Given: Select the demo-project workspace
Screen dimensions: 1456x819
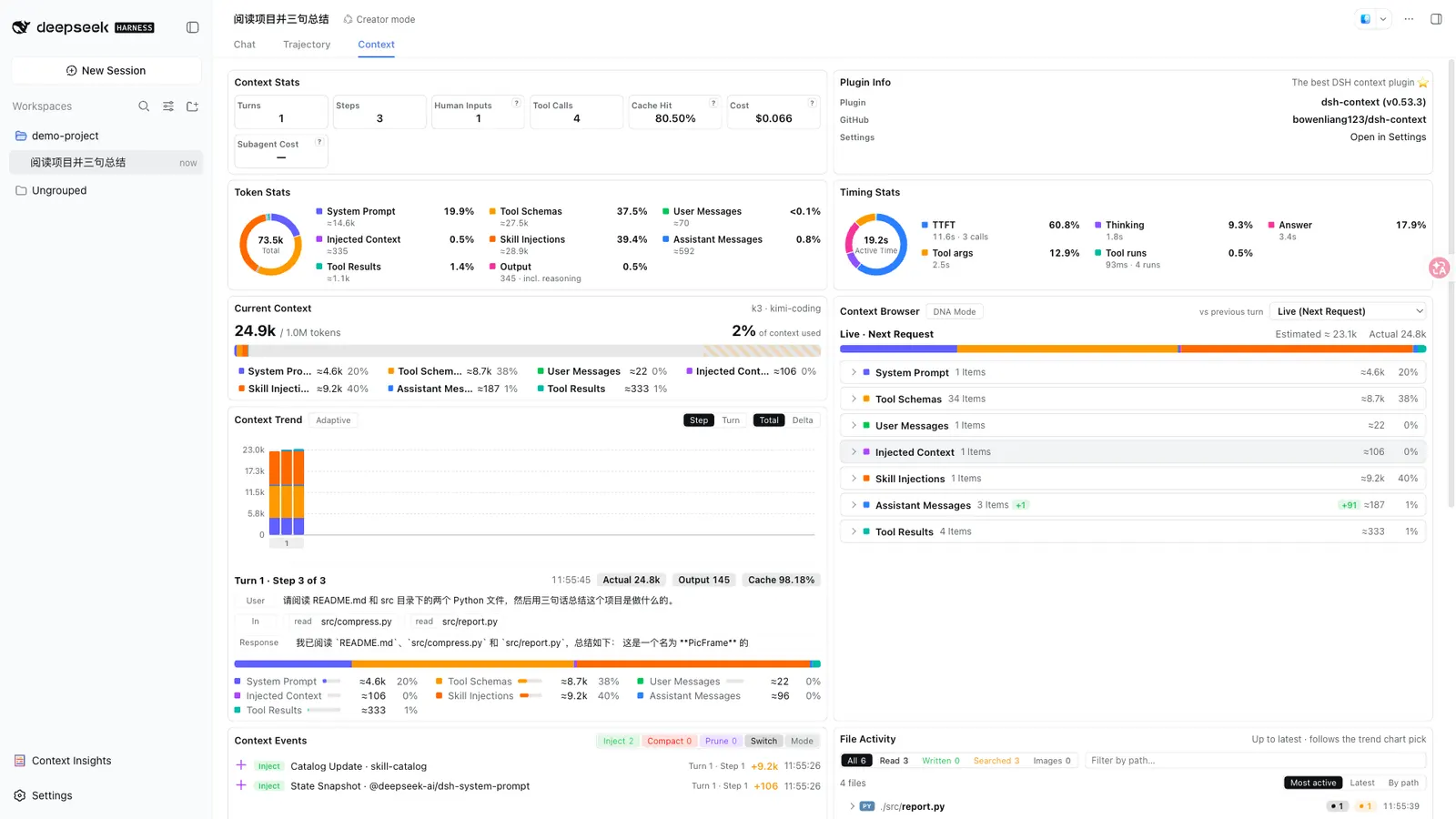Looking at the screenshot, I should [x=106, y=136].
